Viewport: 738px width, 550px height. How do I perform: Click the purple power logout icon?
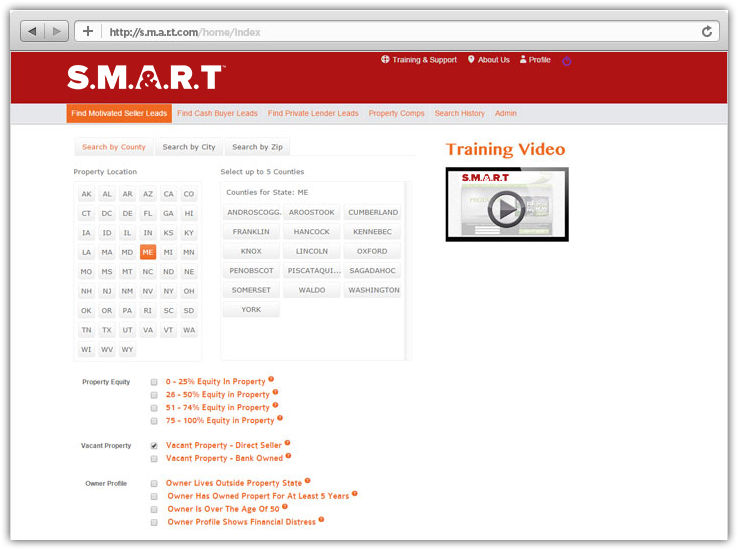pos(567,61)
